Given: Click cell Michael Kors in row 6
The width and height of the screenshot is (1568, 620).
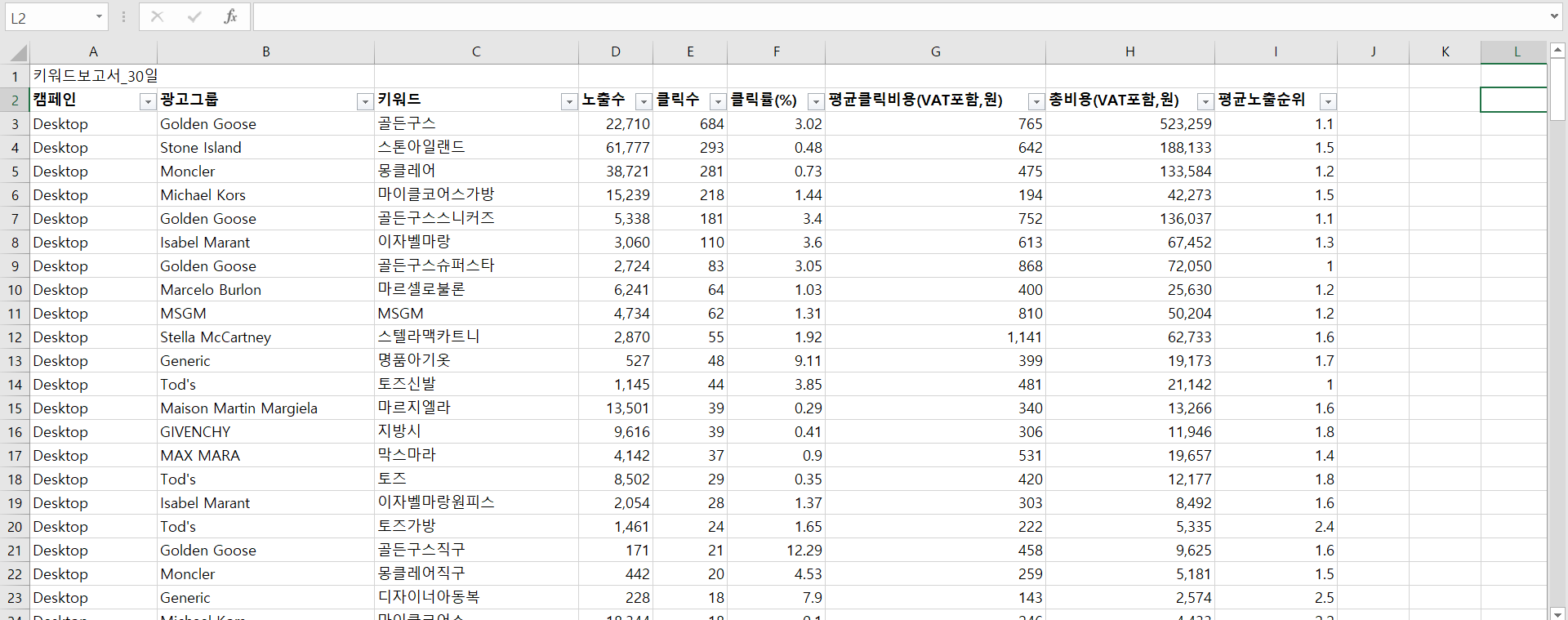Looking at the screenshot, I should click(x=266, y=195).
